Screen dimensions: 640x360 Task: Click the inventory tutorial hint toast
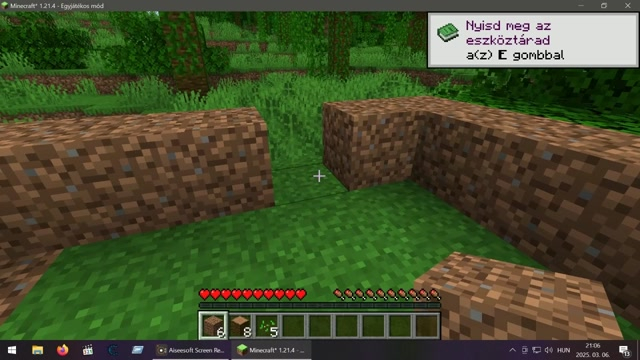(533, 40)
